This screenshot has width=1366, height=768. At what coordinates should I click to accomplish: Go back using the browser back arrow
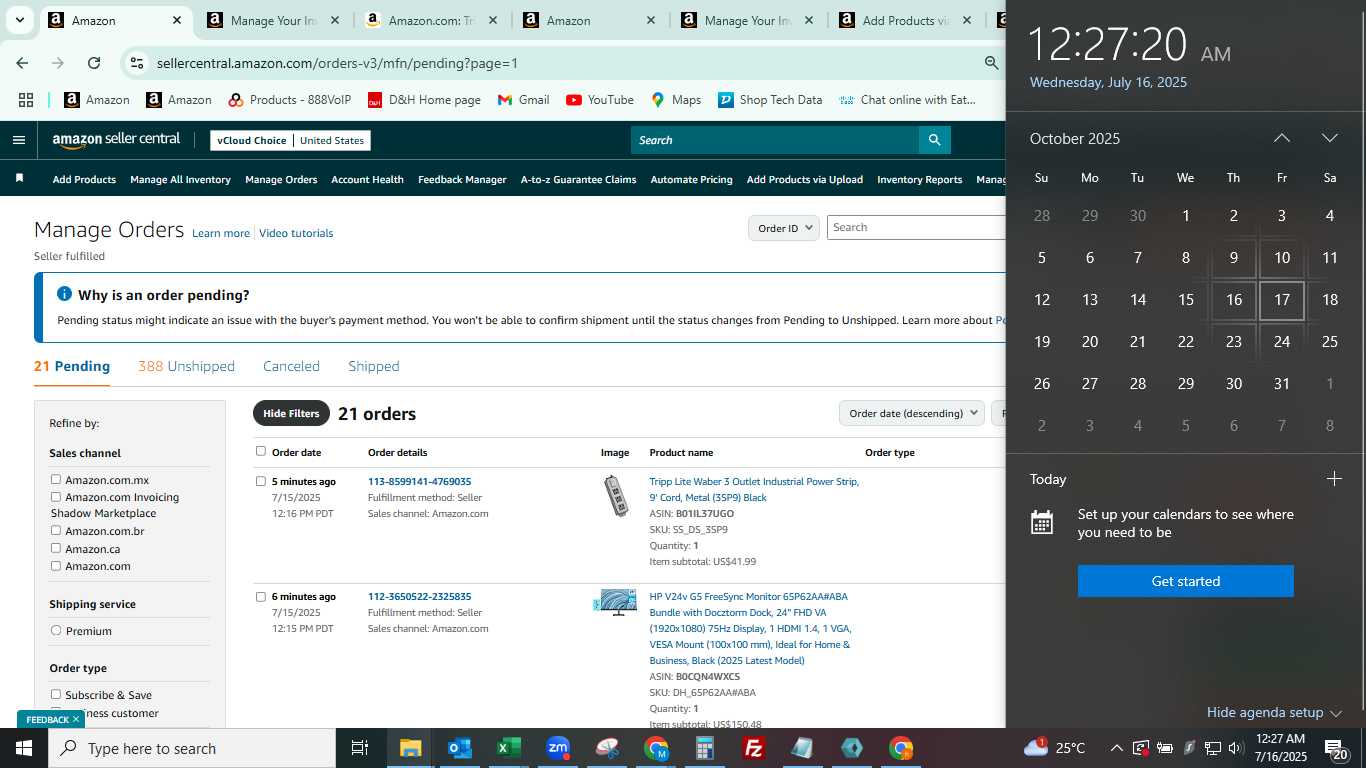(x=22, y=63)
